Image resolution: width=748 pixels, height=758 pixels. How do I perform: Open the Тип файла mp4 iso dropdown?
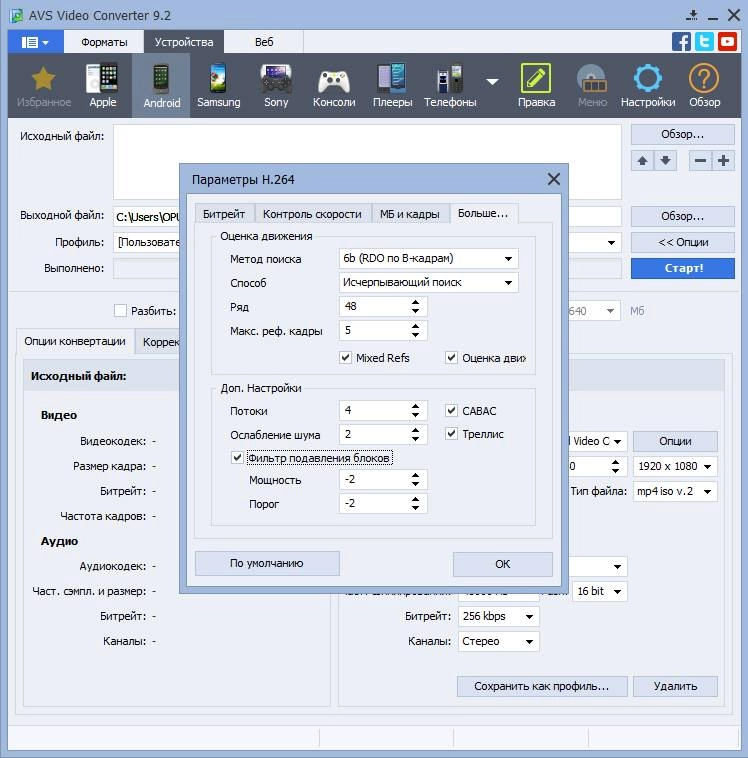coord(675,492)
